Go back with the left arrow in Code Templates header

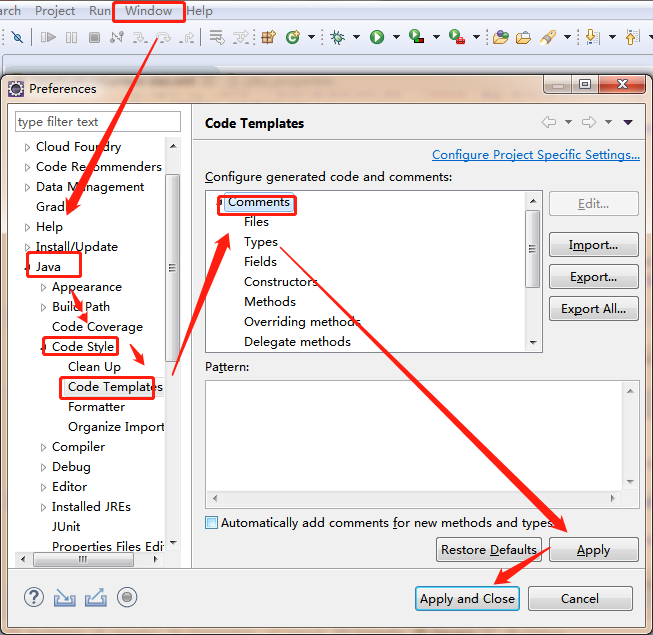click(549, 122)
